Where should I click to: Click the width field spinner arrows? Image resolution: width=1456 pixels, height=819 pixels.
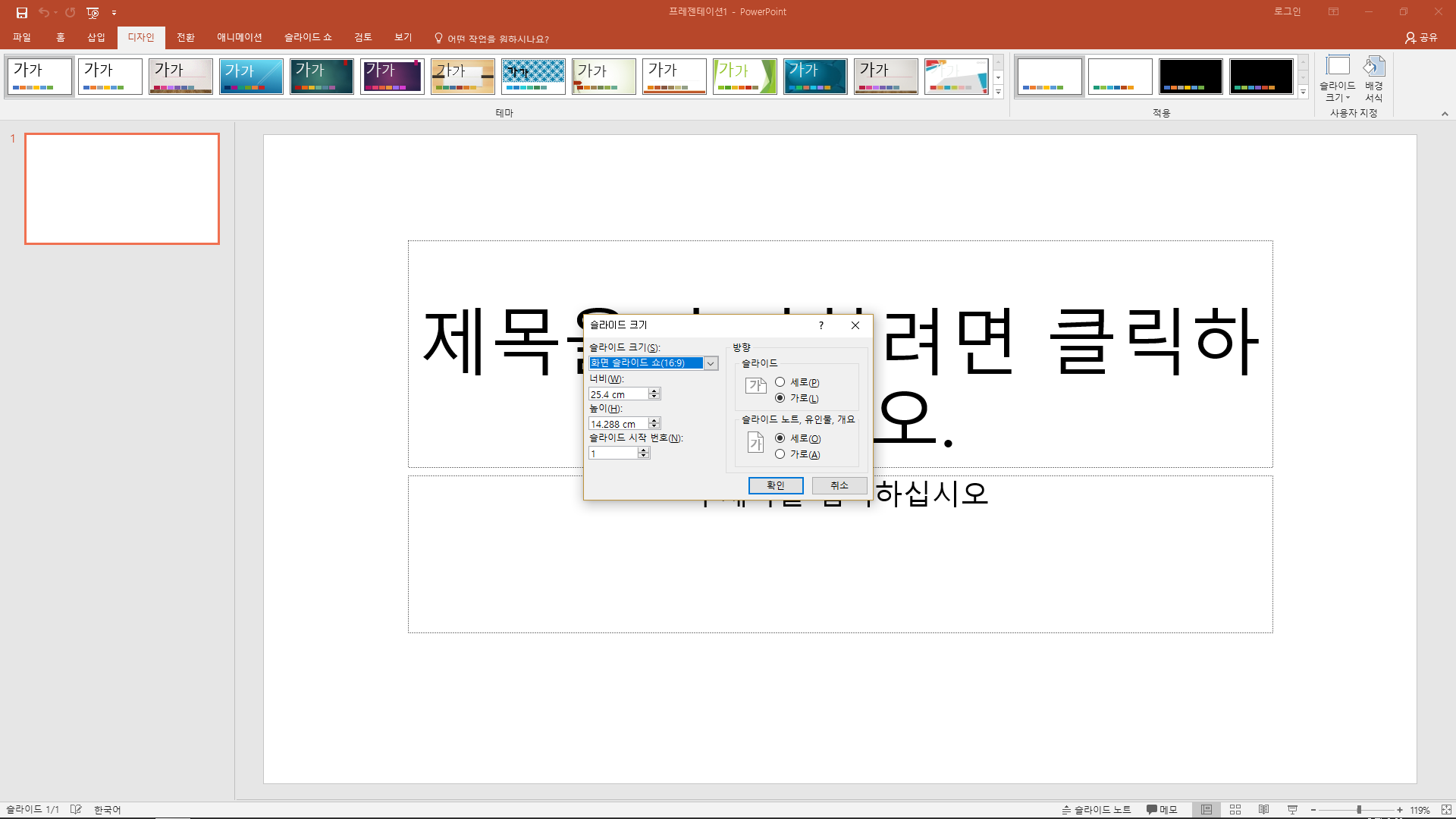tap(654, 394)
